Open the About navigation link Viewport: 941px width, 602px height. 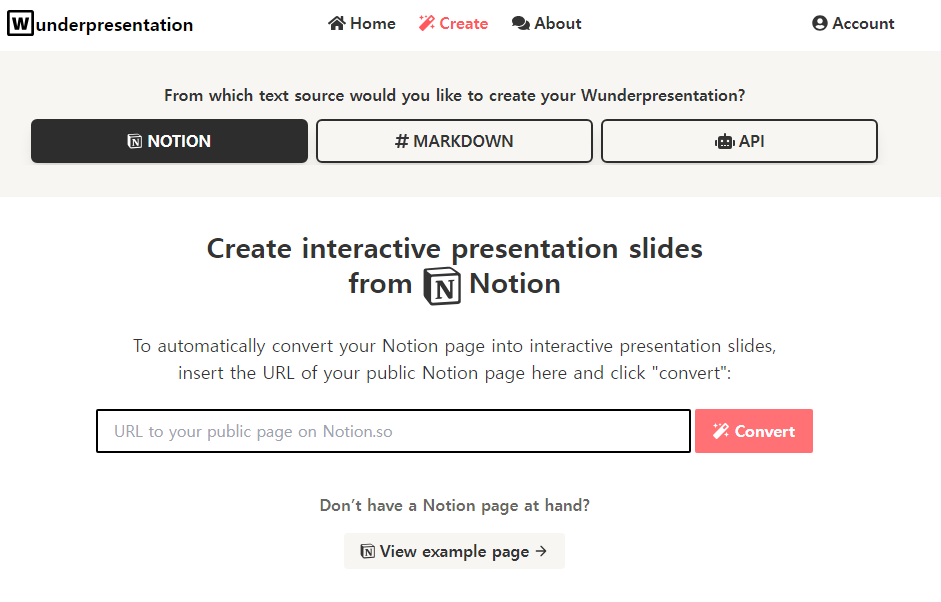point(546,23)
